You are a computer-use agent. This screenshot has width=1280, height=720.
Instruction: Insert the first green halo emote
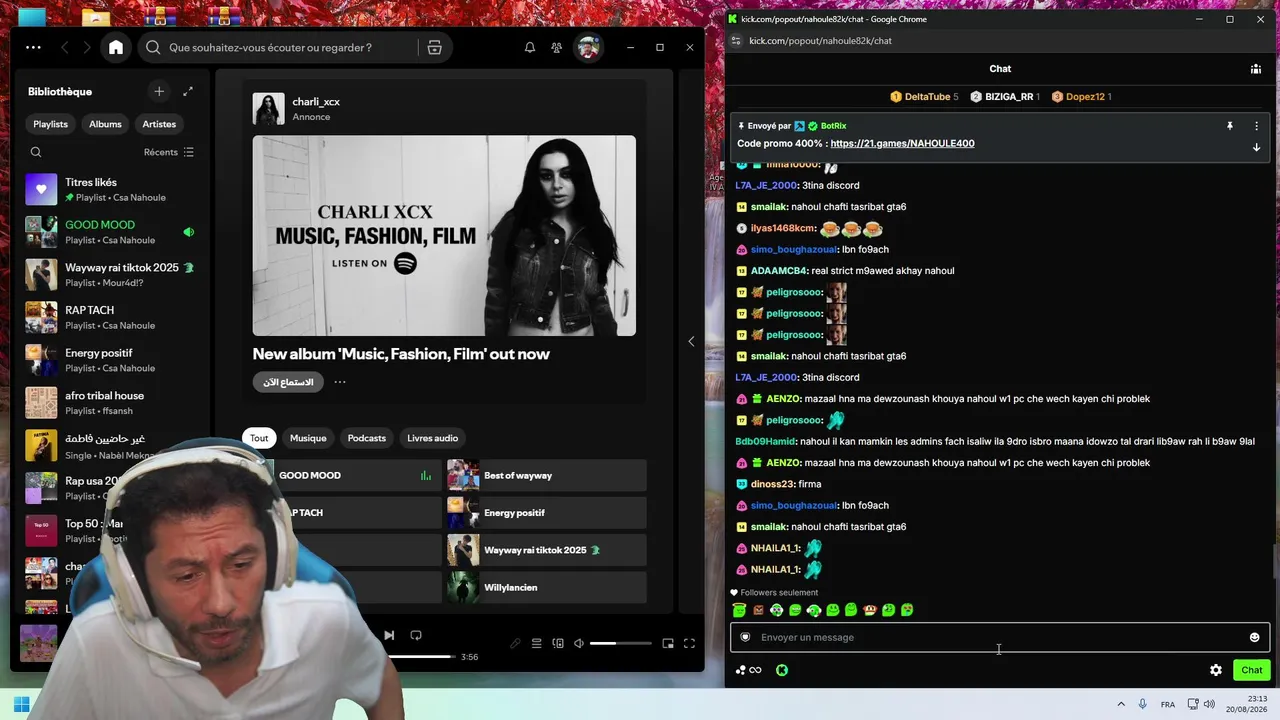coord(739,610)
